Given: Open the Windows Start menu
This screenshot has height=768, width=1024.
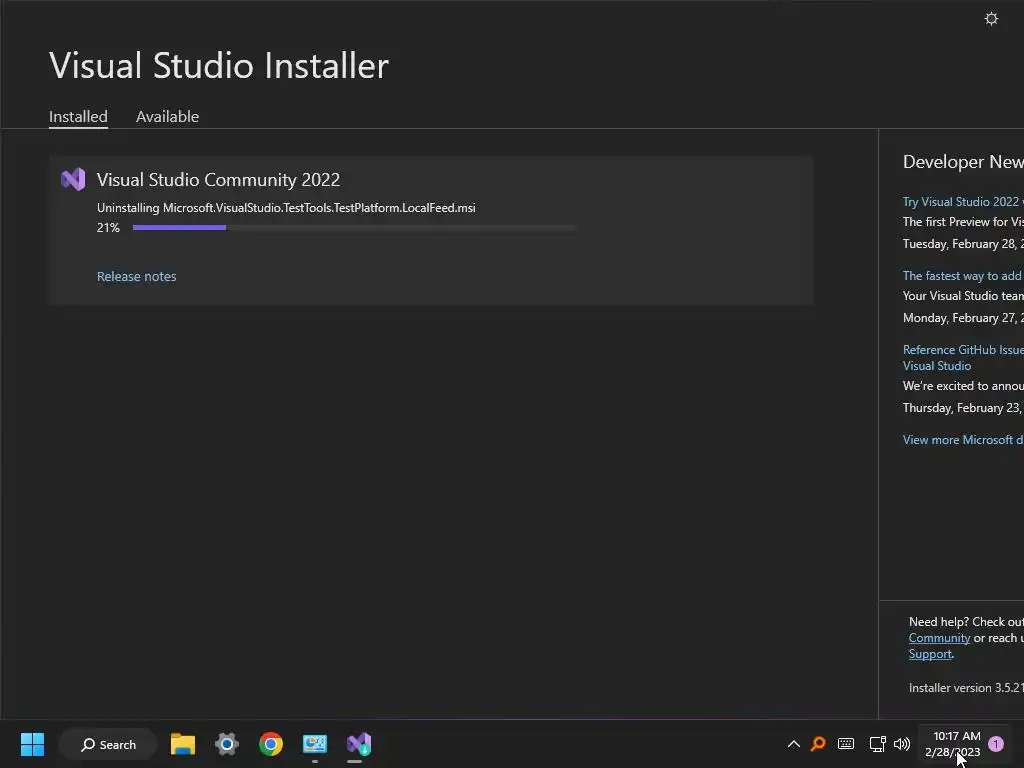Looking at the screenshot, I should point(32,744).
